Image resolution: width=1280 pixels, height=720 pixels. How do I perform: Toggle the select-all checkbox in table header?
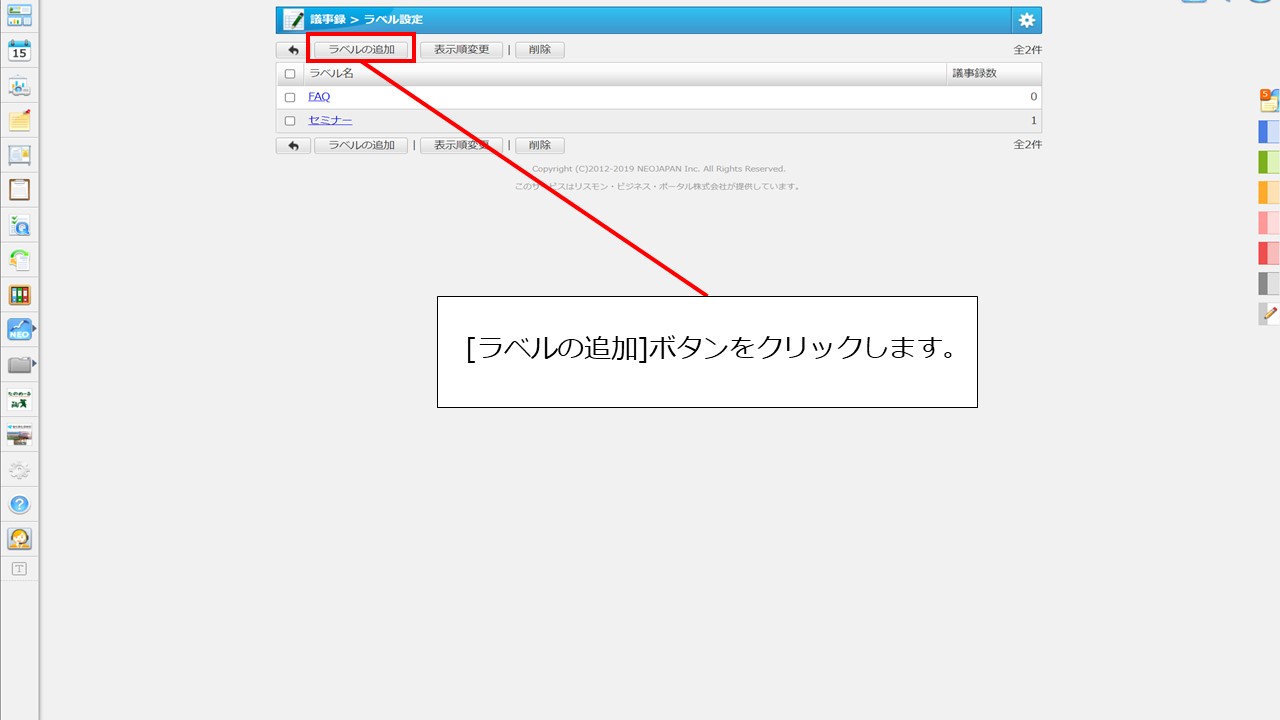290,74
